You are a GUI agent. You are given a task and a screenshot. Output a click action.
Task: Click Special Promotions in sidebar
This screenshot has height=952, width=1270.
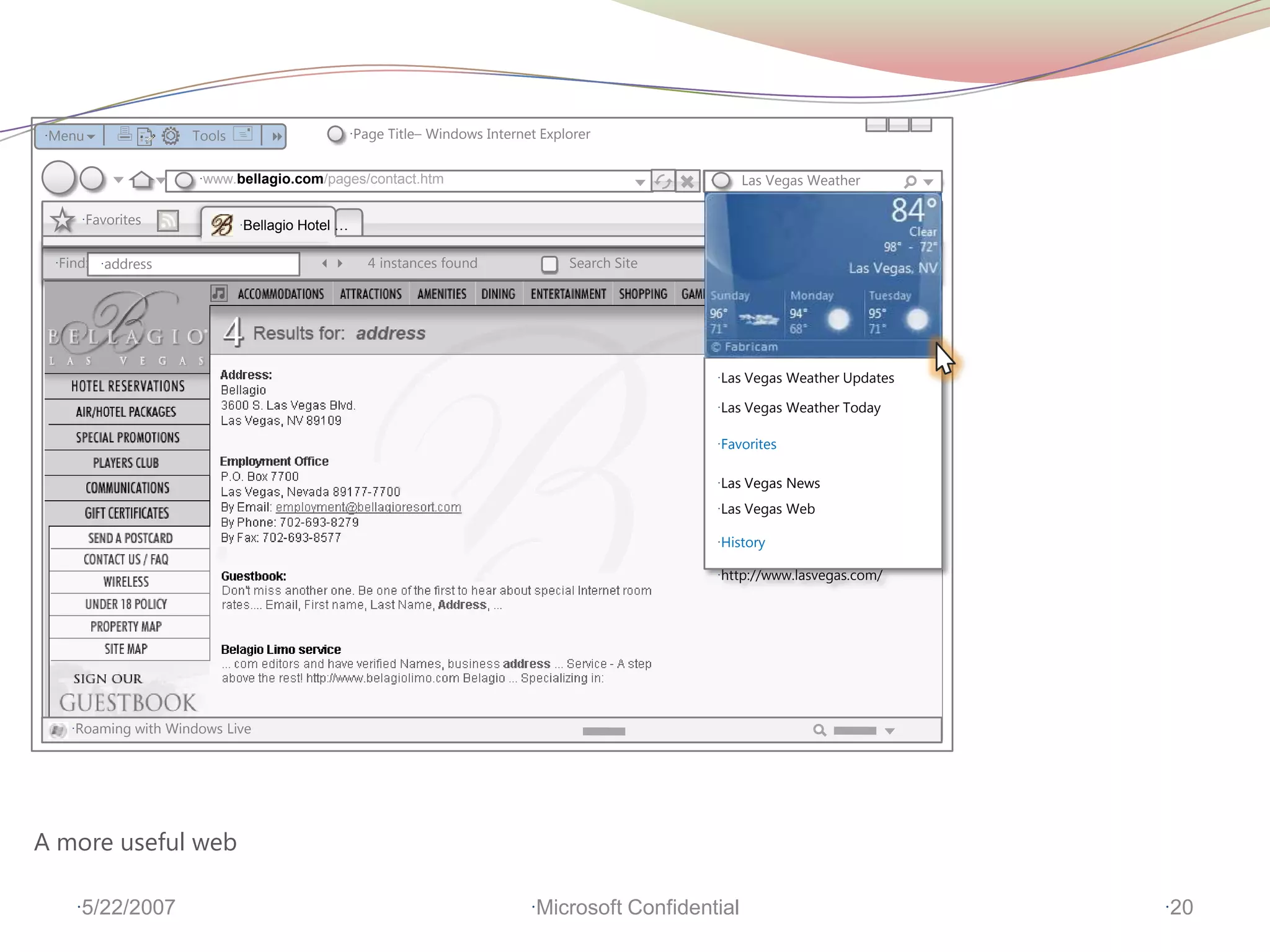[128, 437]
